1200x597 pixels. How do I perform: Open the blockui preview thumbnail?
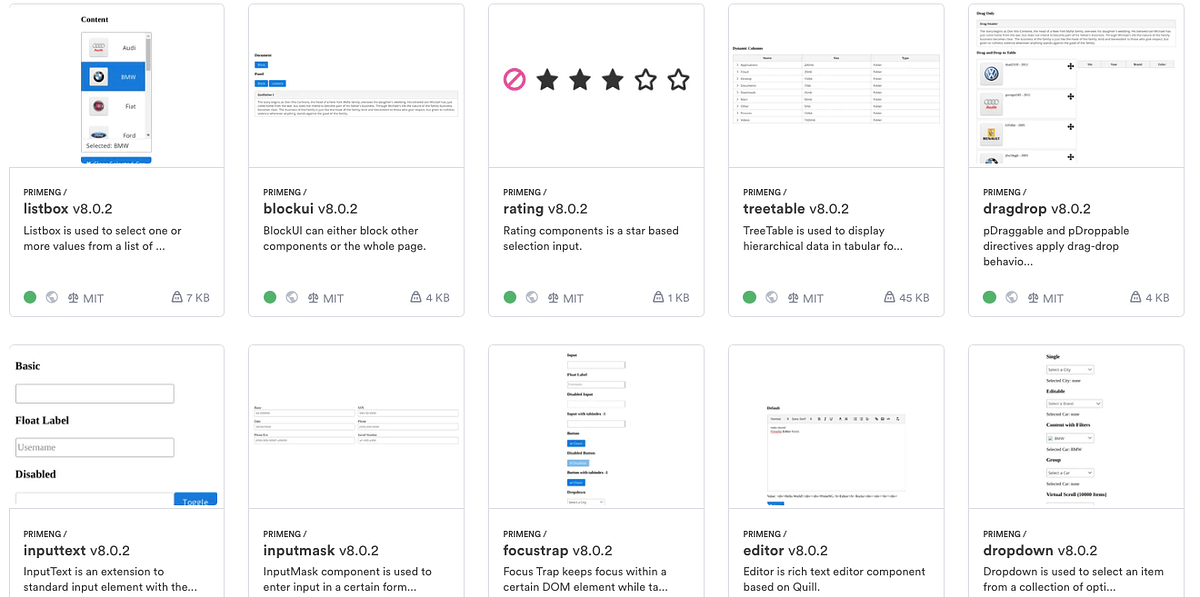[x=357, y=86]
